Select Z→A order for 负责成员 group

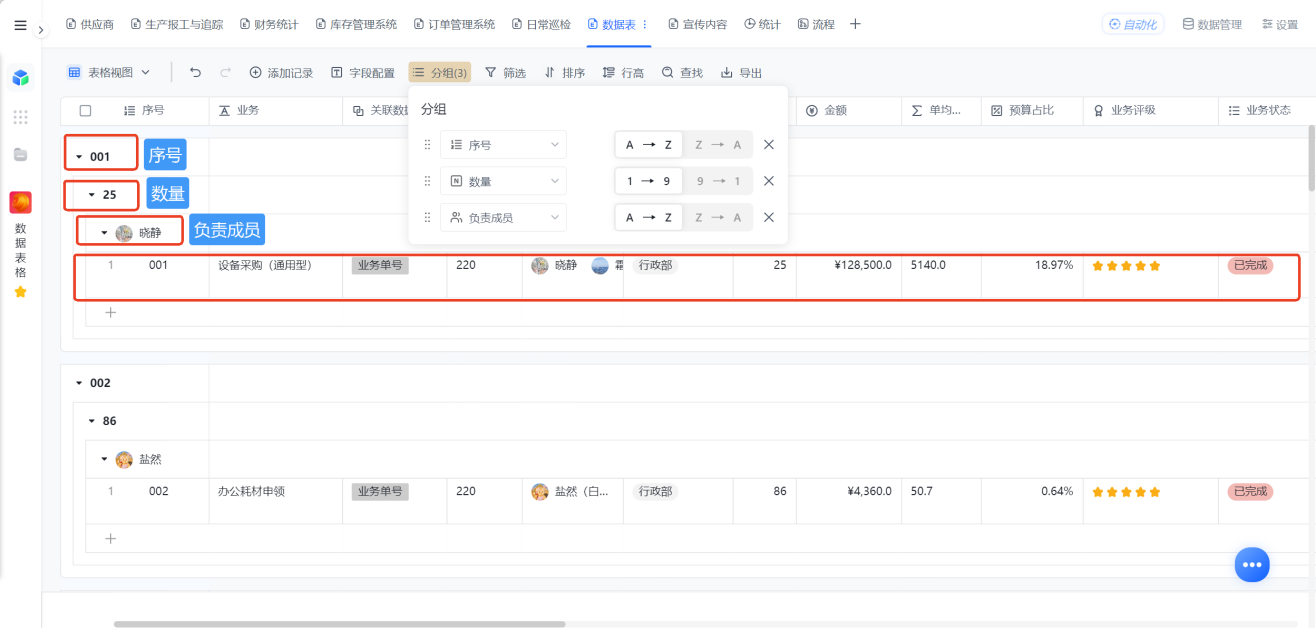[718, 217]
